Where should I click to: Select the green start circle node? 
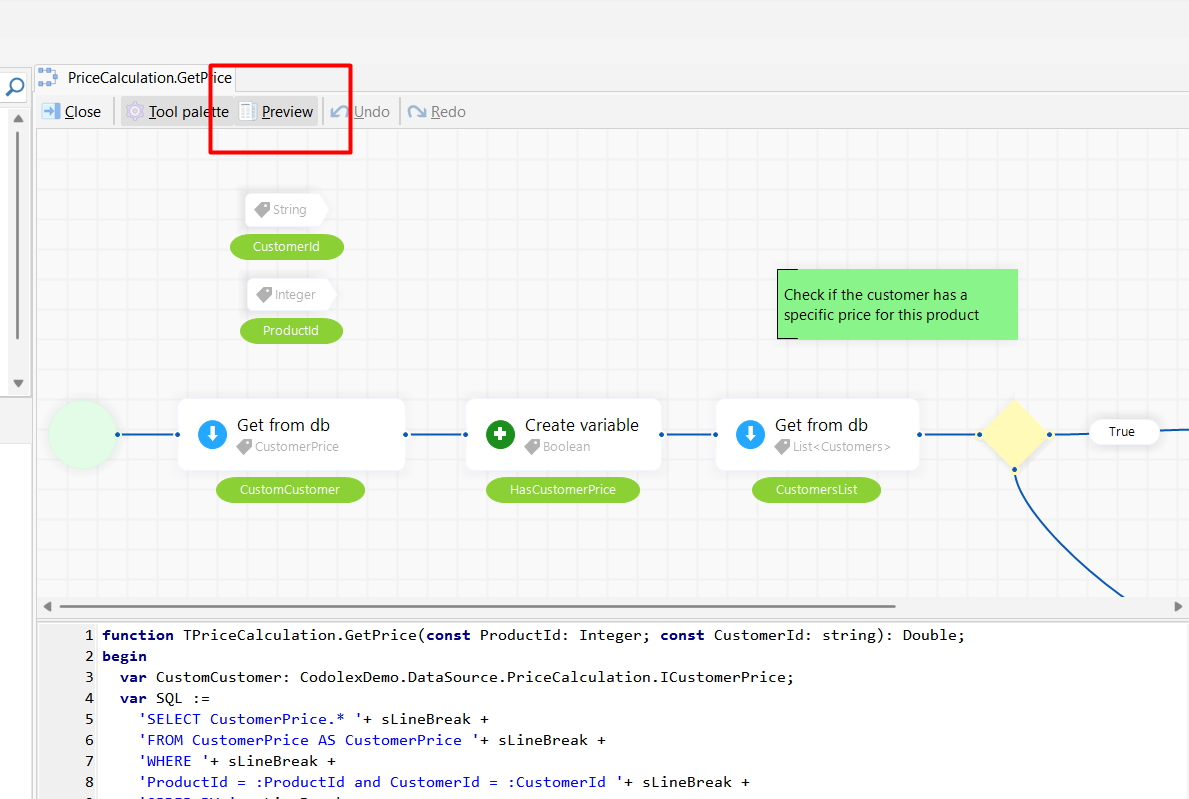82,434
